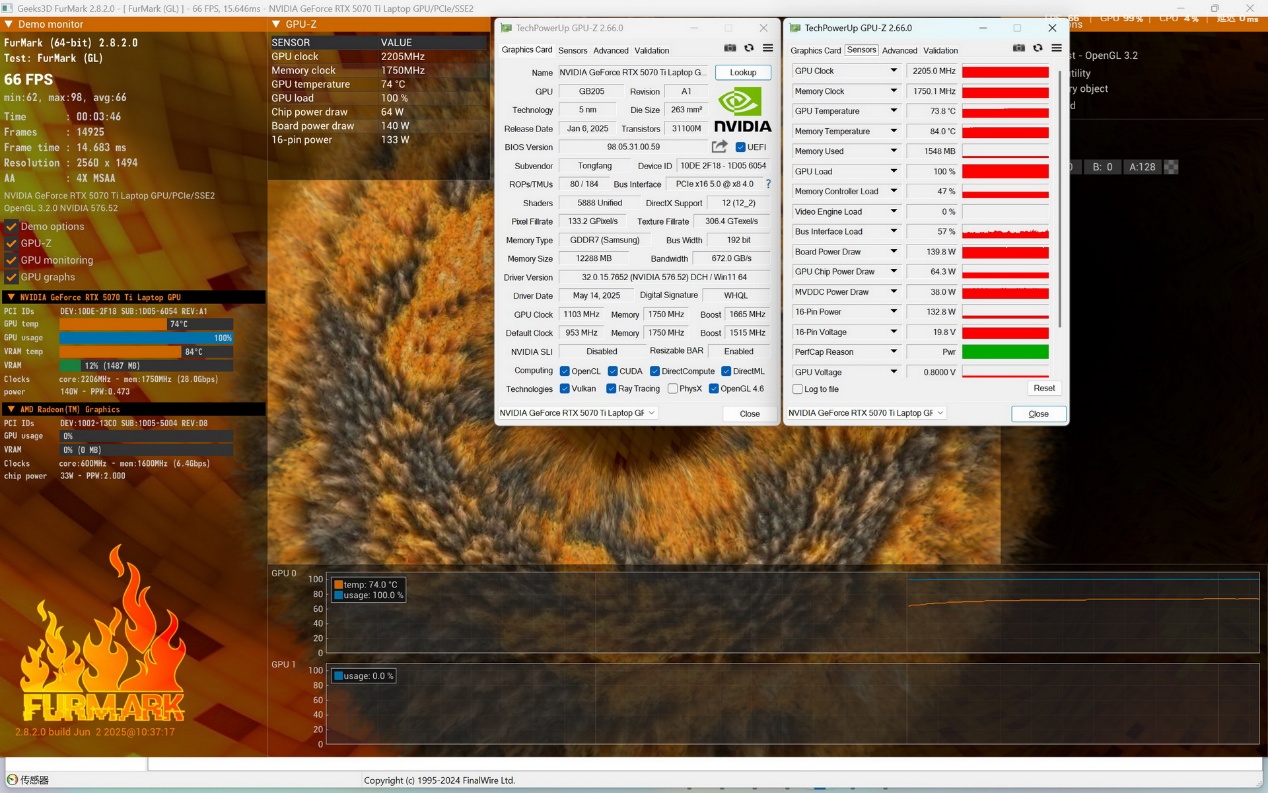Toggle the Vulkan checkbox
The height and width of the screenshot is (793, 1268).
[565, 389]
